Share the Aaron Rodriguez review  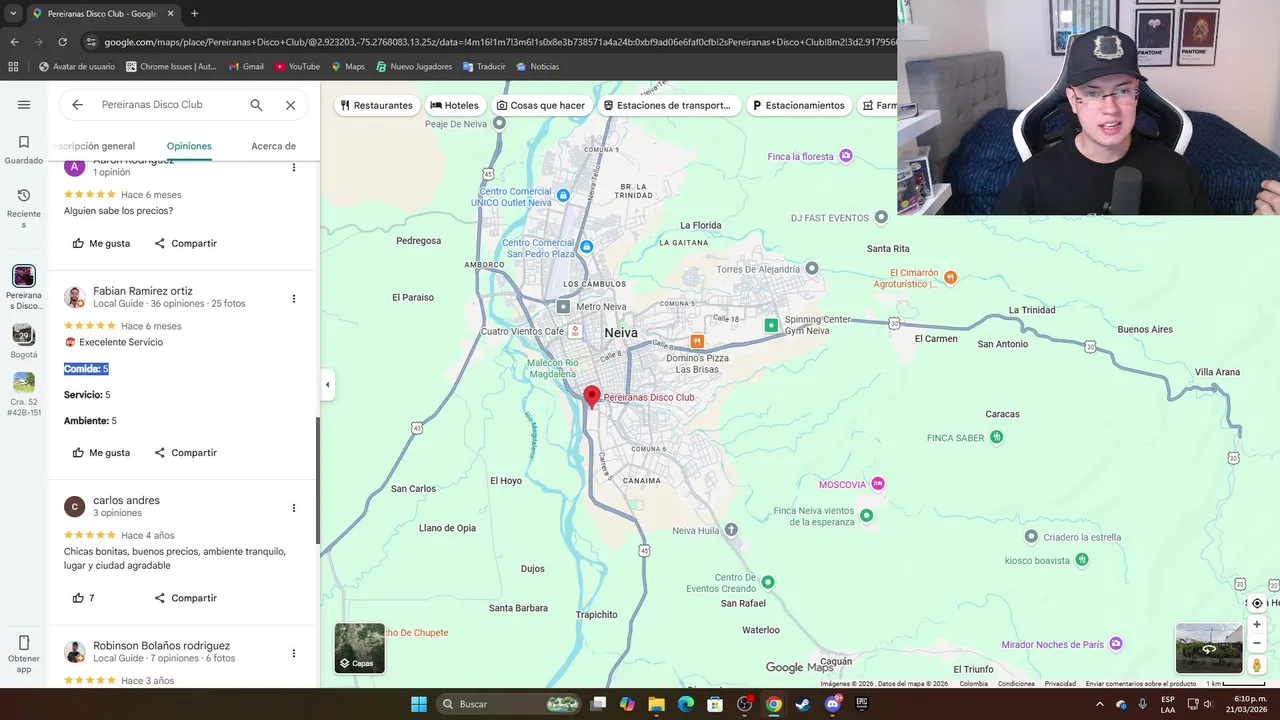point(186,243)
